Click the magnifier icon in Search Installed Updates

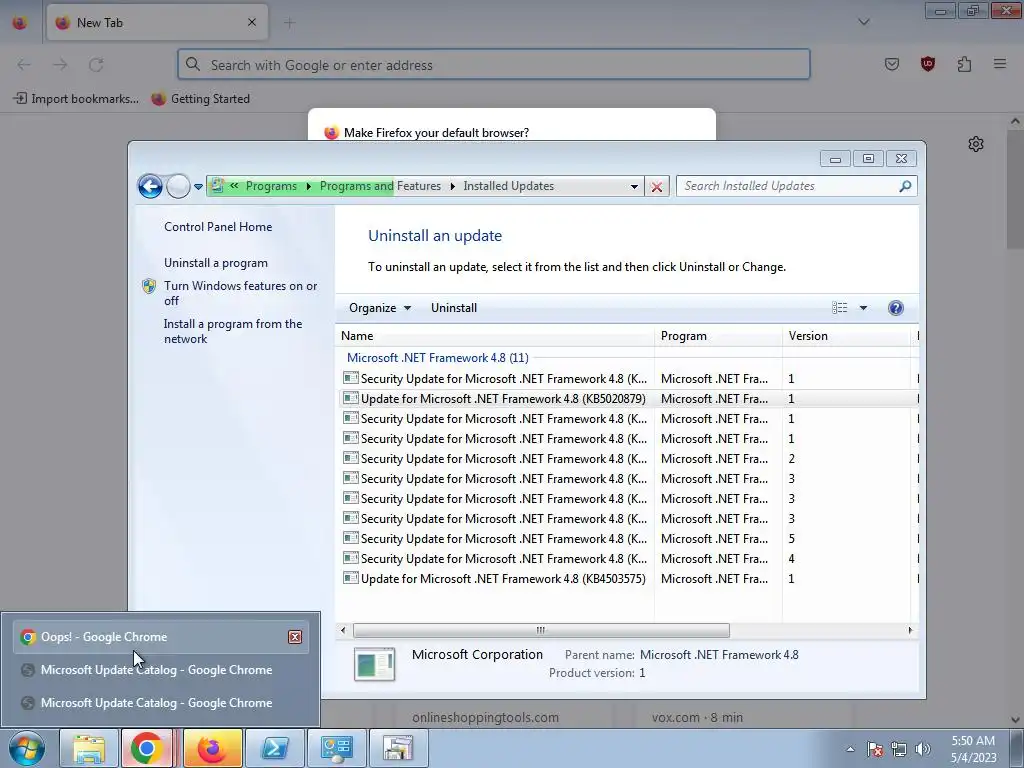[905, 186]
